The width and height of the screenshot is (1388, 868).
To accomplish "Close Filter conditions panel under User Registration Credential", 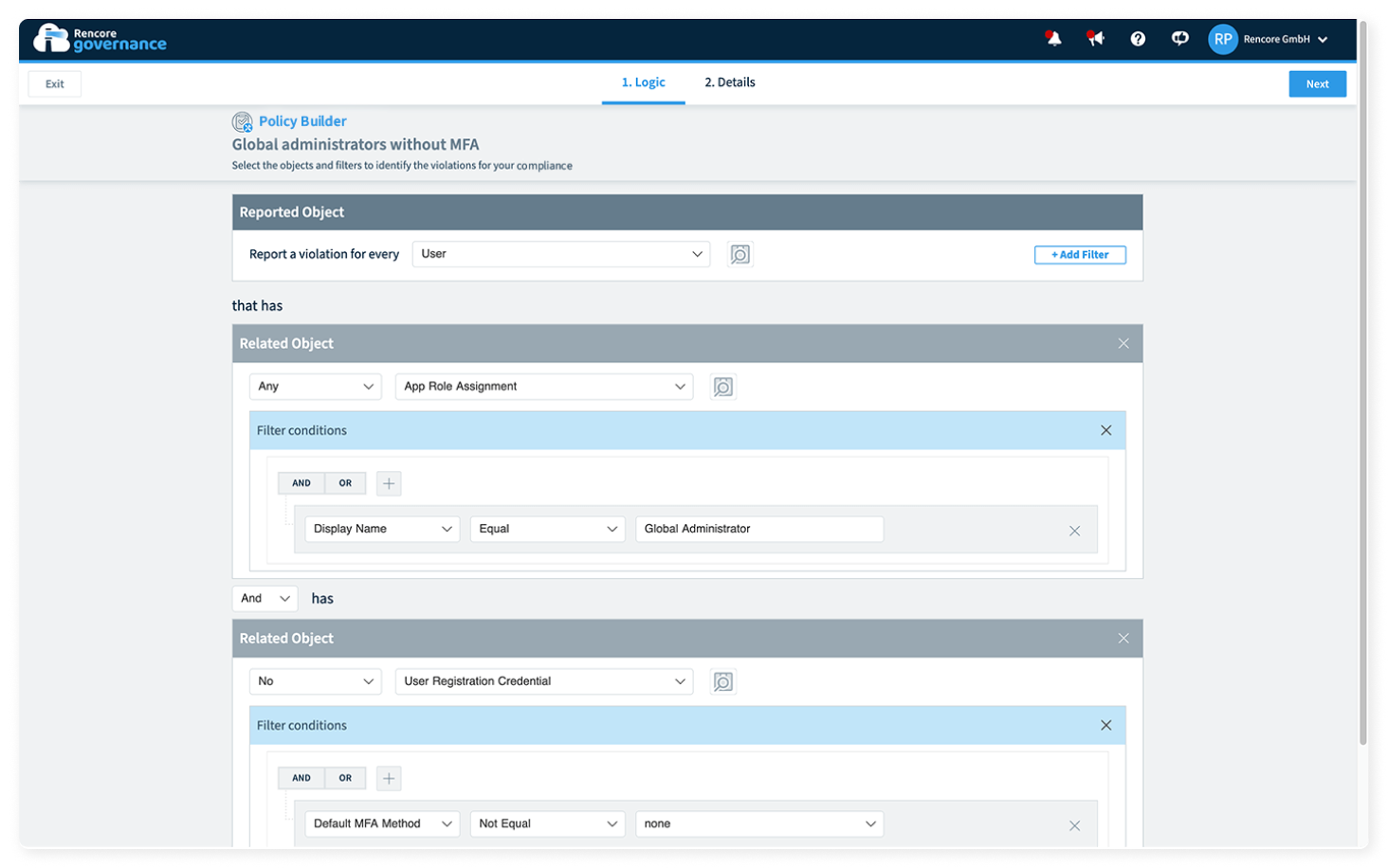I will tap(1106, 725).
